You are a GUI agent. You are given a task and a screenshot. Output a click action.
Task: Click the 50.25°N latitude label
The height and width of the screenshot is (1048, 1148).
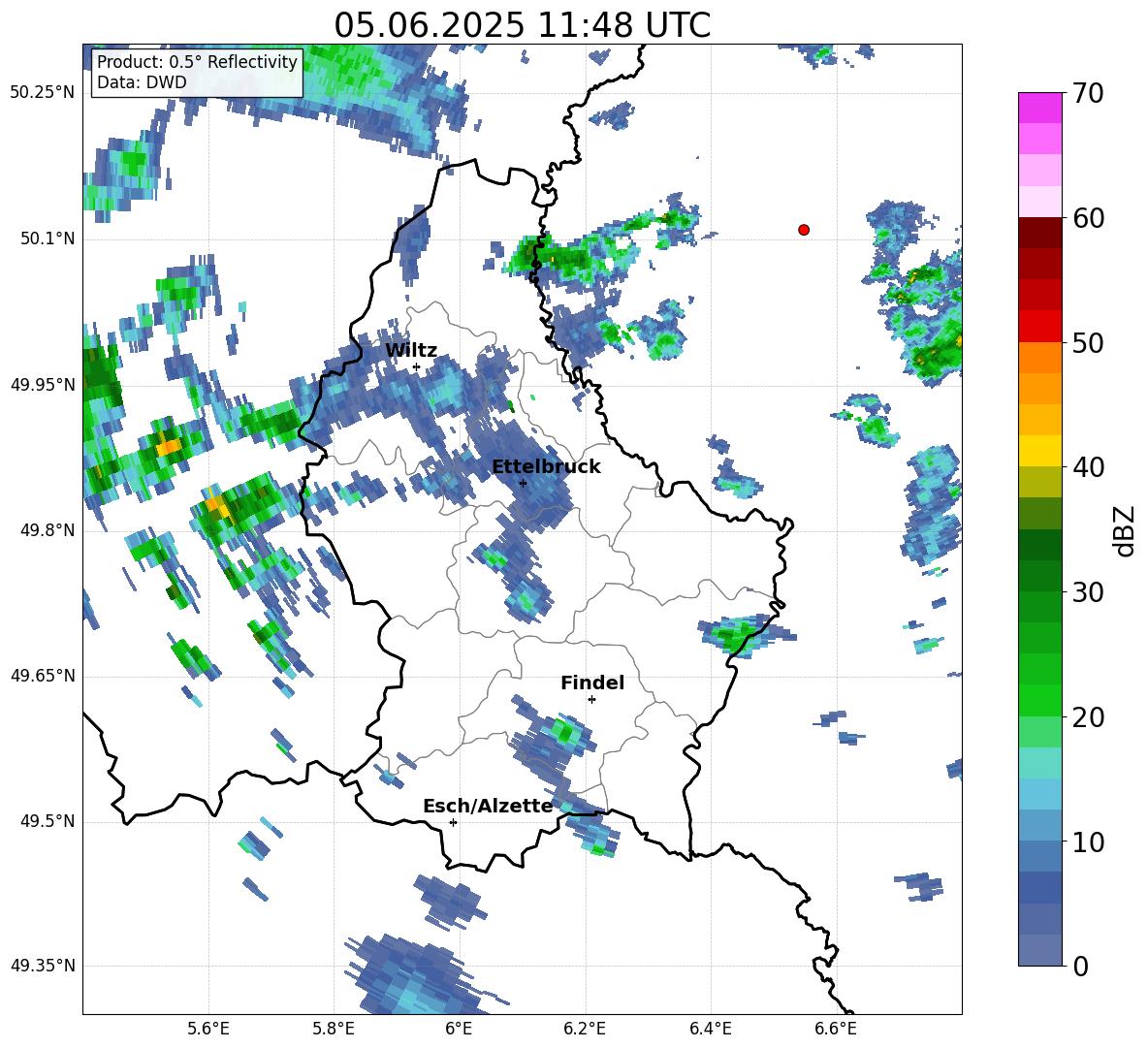coord(43,93)
